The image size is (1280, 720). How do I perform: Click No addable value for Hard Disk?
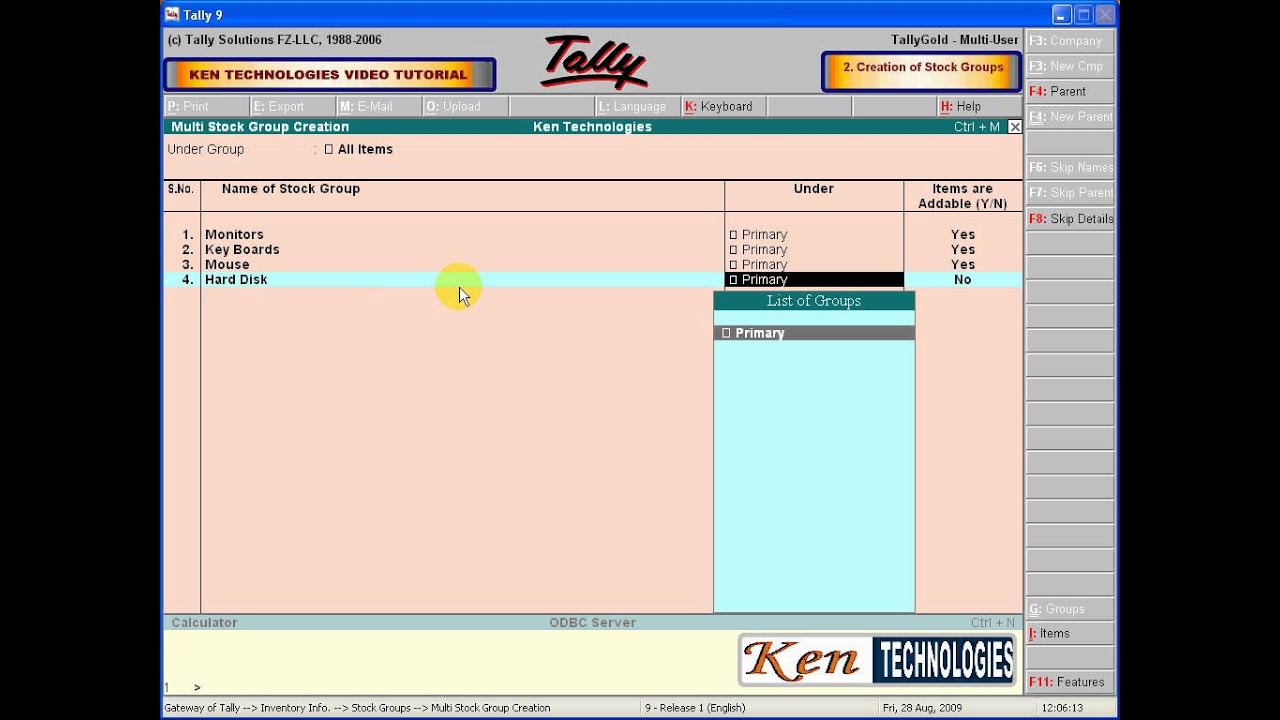coord(963,280)
